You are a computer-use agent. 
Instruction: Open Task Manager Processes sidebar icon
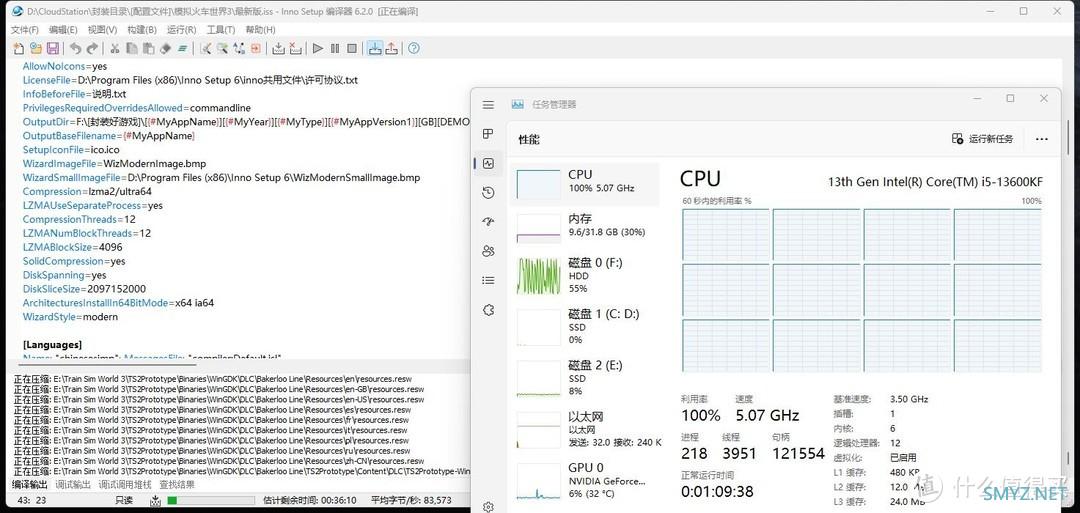click(488, 134)
